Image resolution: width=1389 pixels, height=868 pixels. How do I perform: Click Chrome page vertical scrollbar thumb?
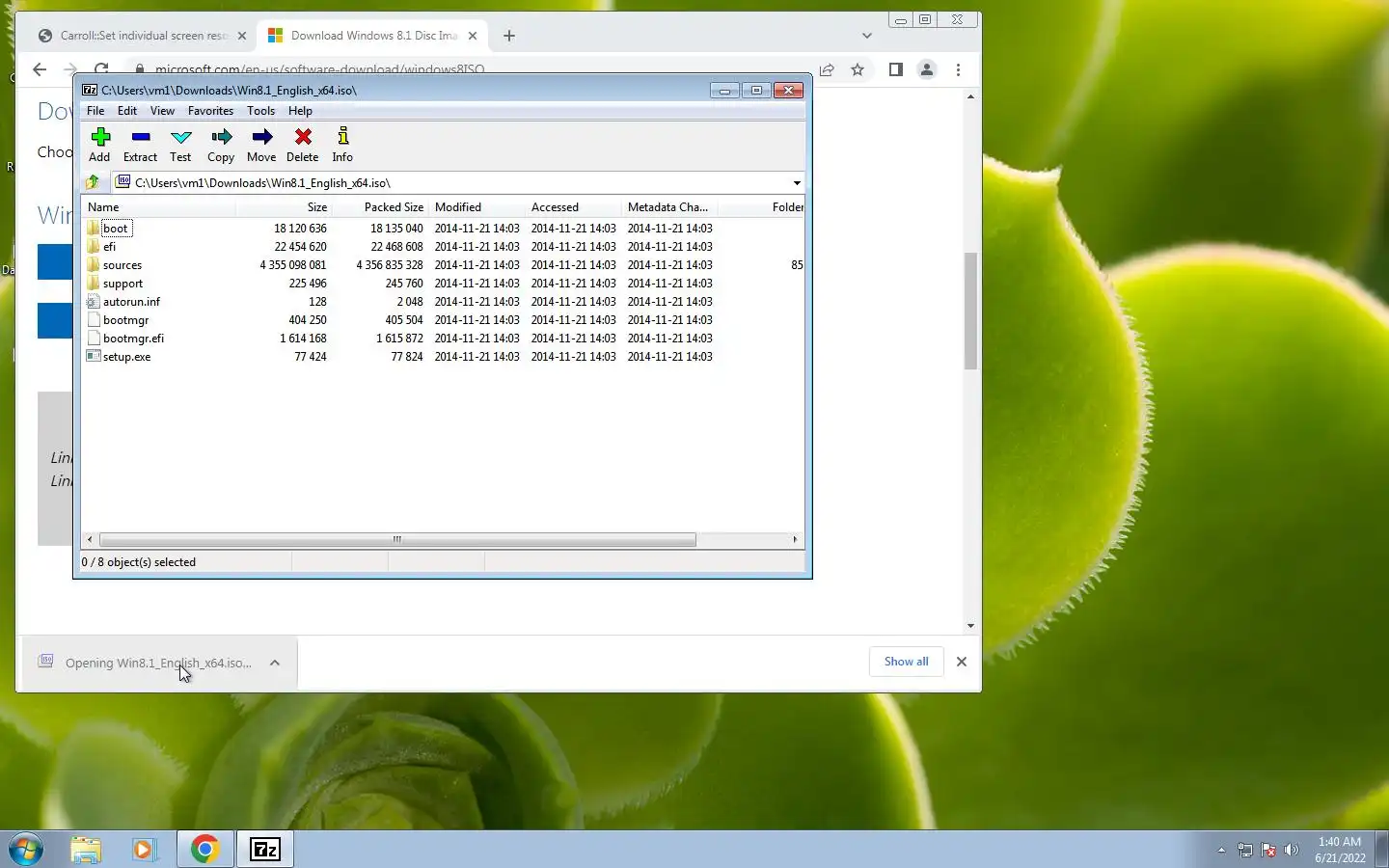pyautogui.click(x=970, y=311)
